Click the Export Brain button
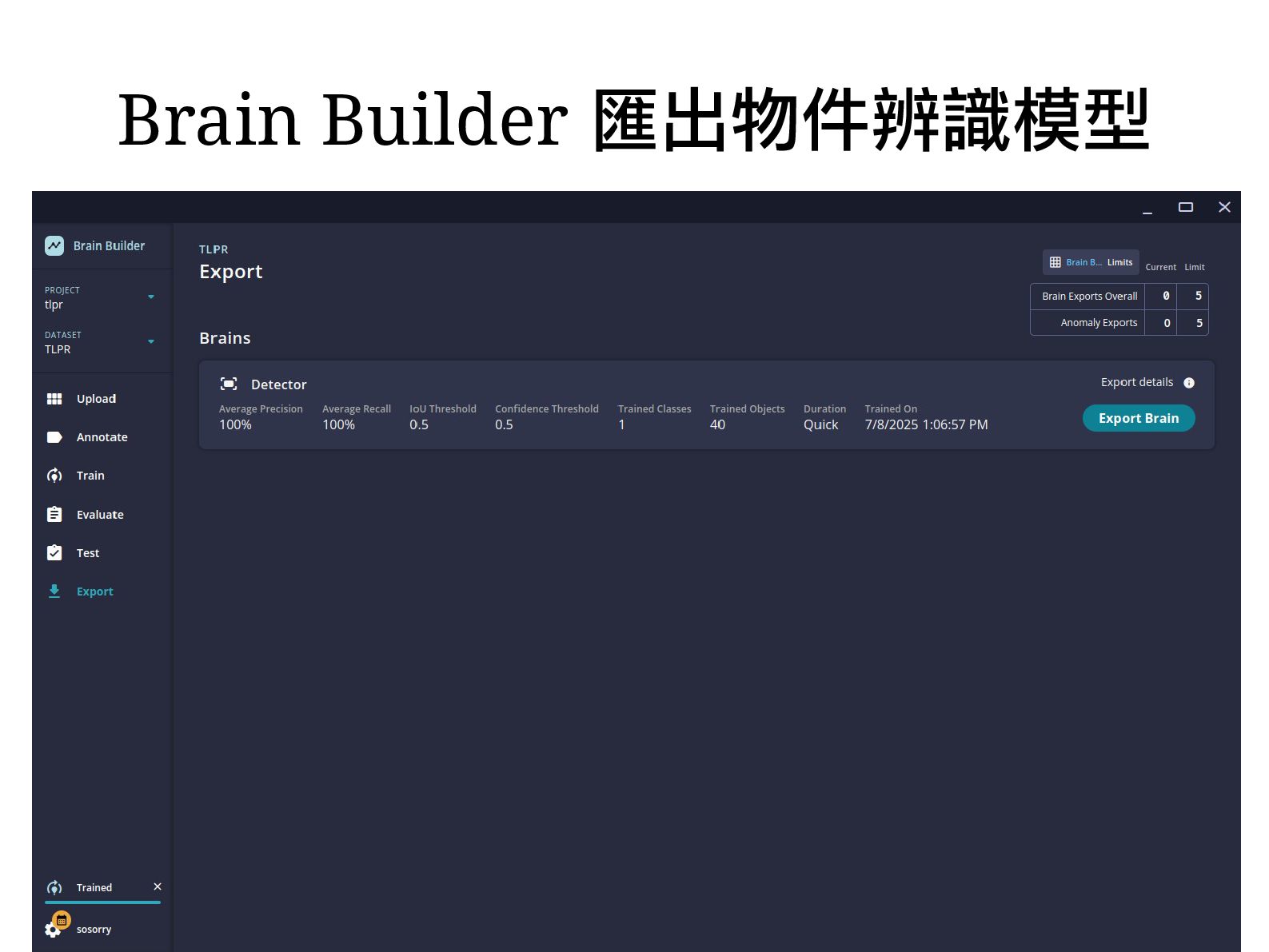 click(x=1139, y=418)
